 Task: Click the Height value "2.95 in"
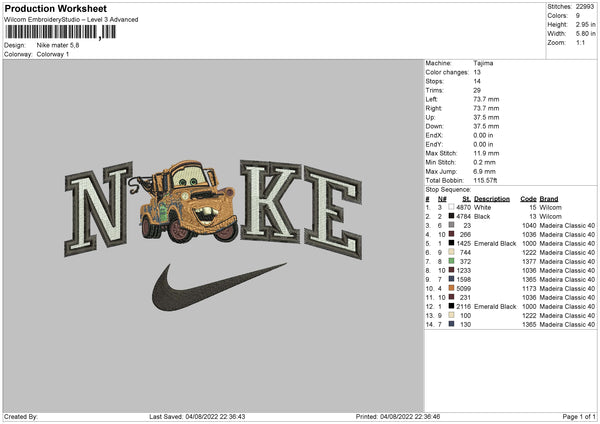tap(585, 24)
